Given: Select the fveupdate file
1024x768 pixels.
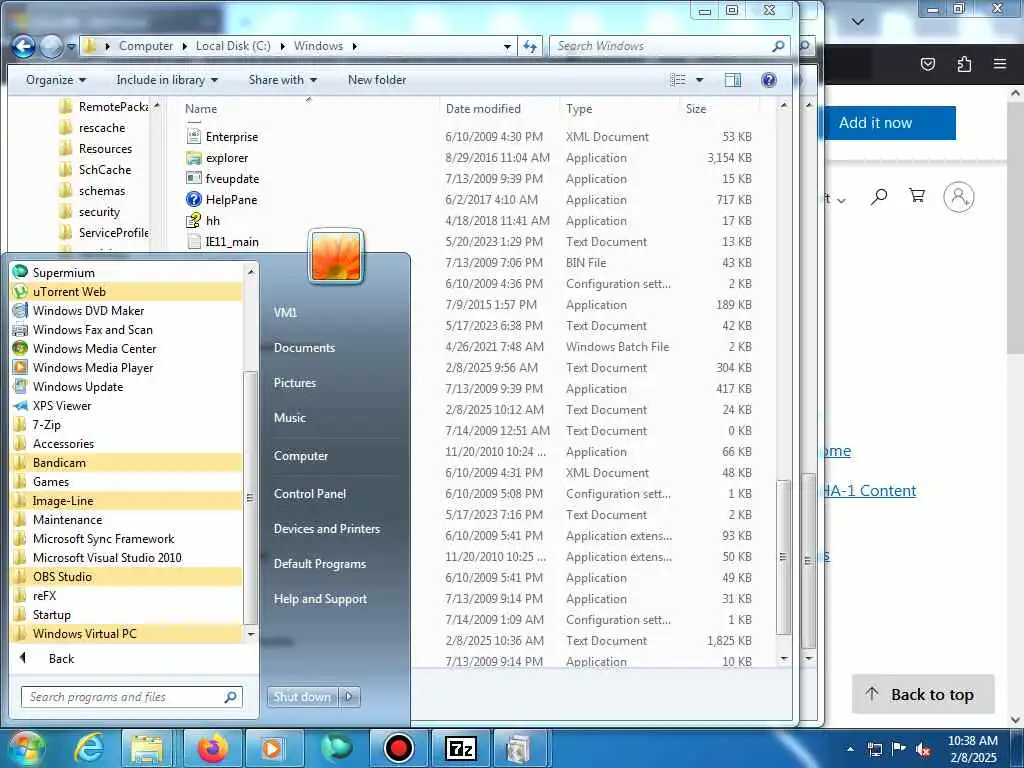Looking at the screenshot, I should [x=232, y=178].
